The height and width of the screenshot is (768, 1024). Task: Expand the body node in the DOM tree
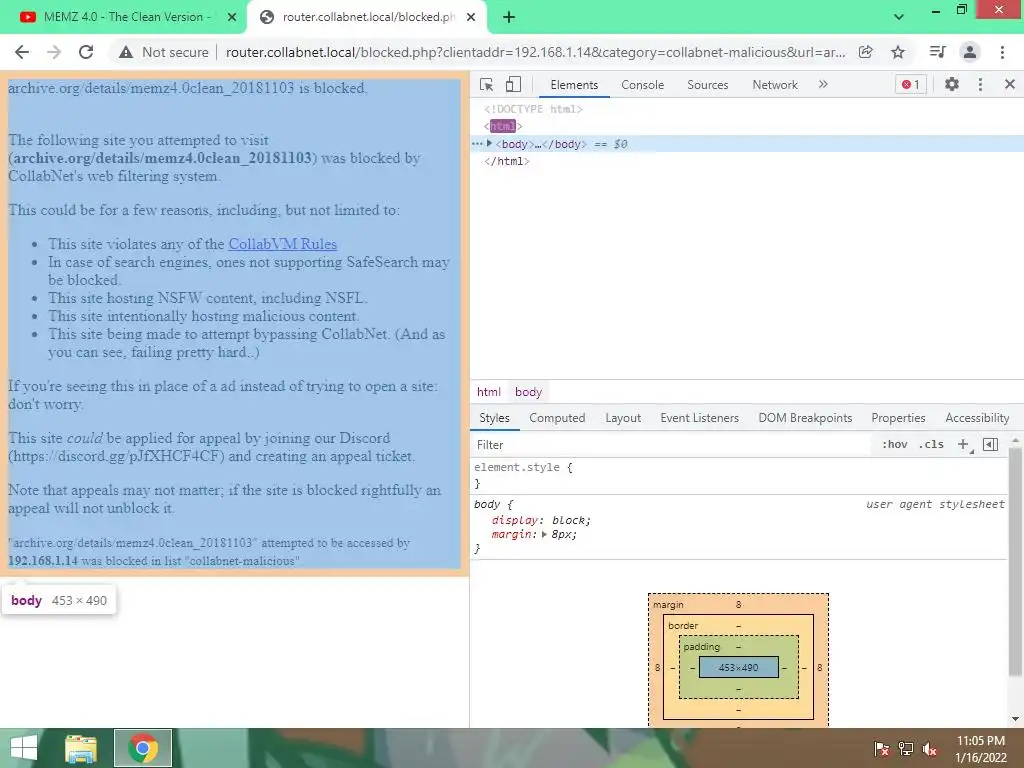click(x=489, y=144)
